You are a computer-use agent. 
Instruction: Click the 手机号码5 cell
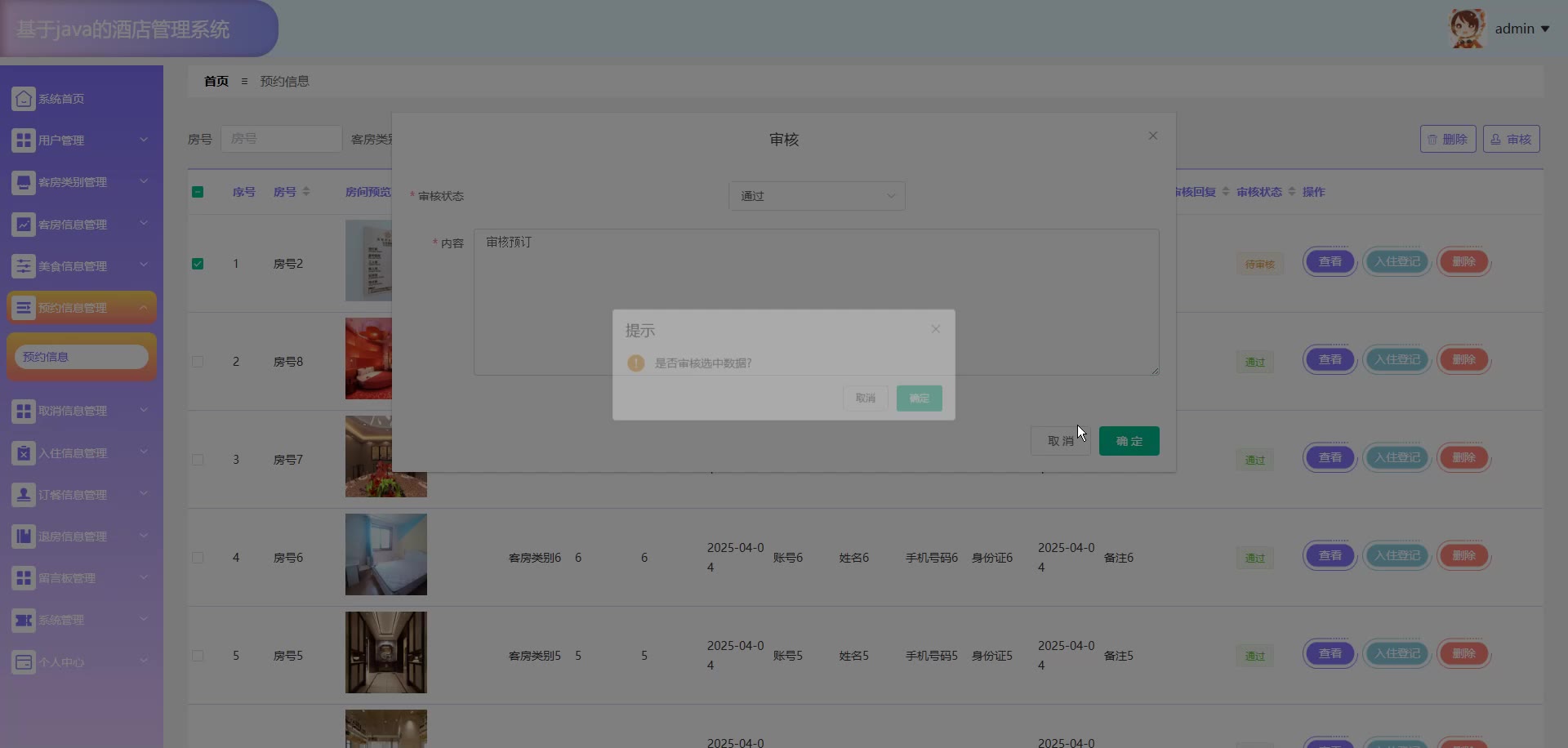point(932,656)
